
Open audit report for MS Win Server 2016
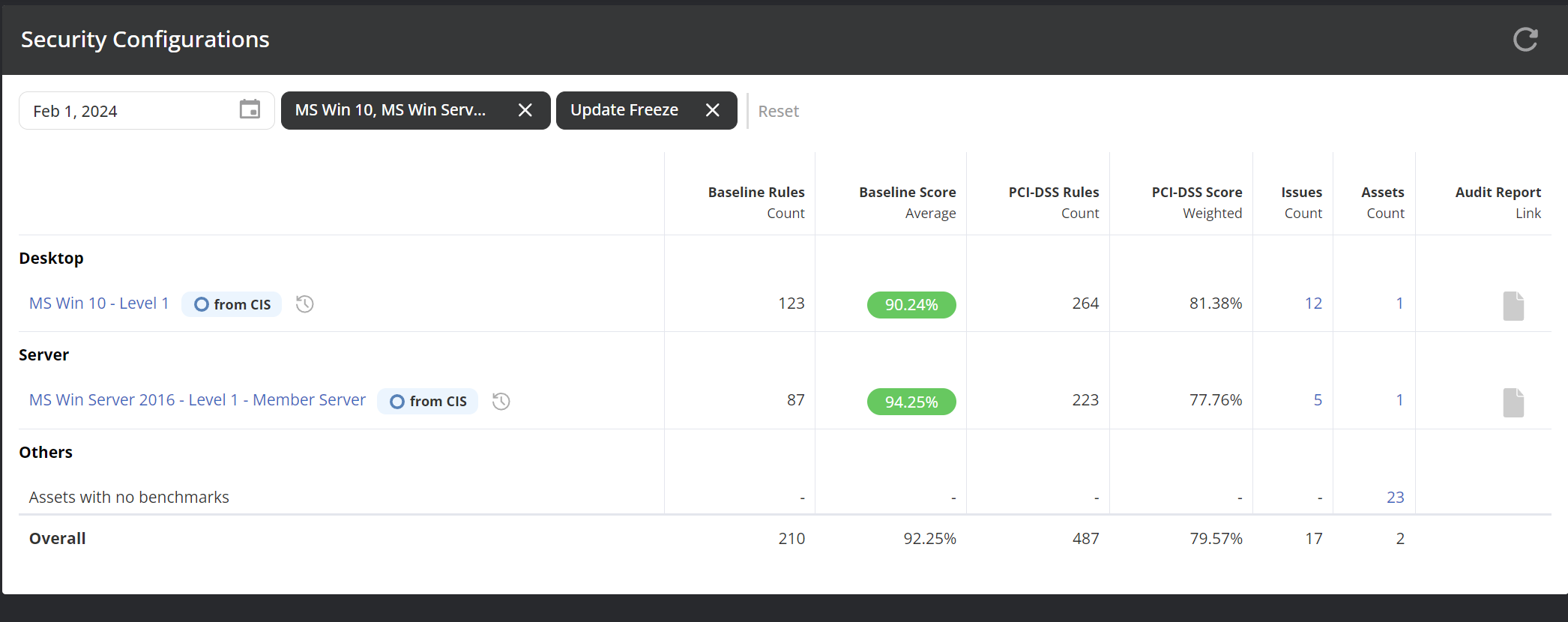[x=1513, y=402]
